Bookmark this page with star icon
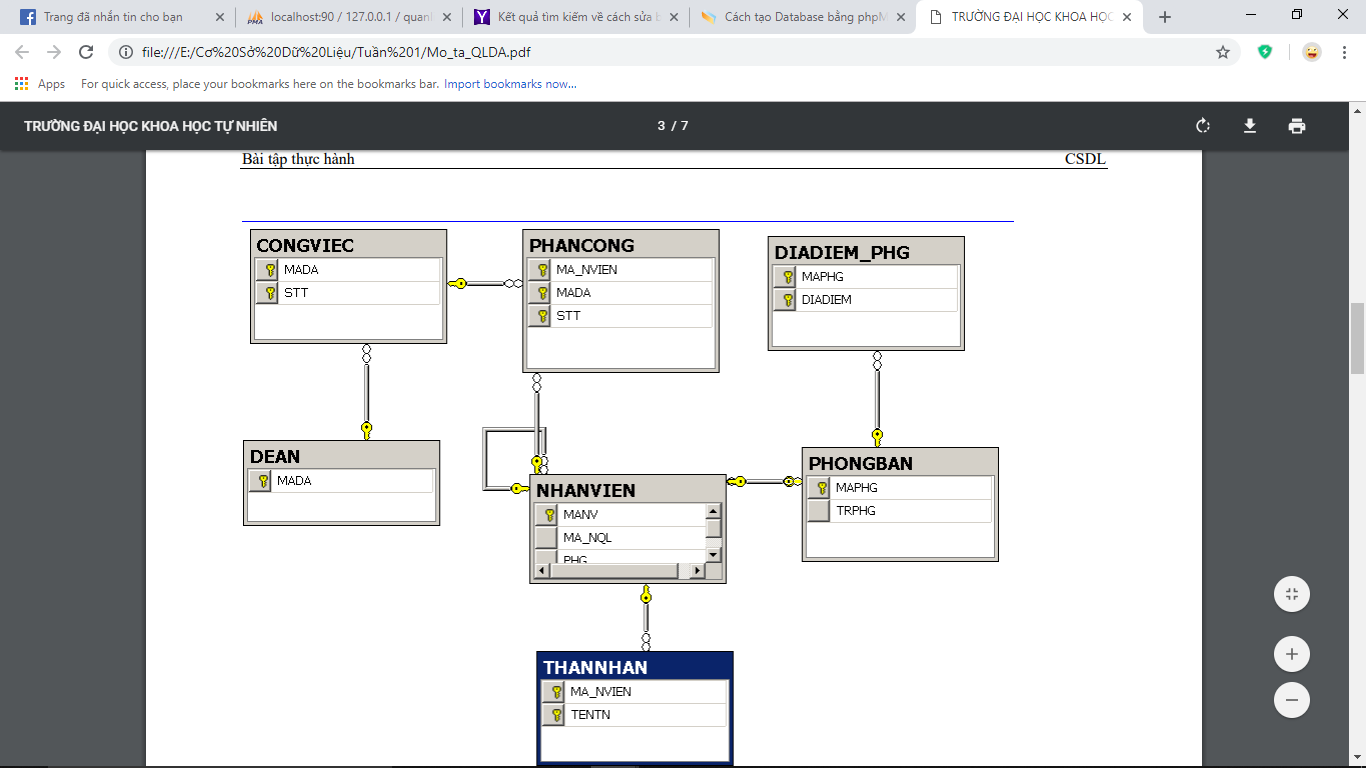 [x=1222, y=52]
